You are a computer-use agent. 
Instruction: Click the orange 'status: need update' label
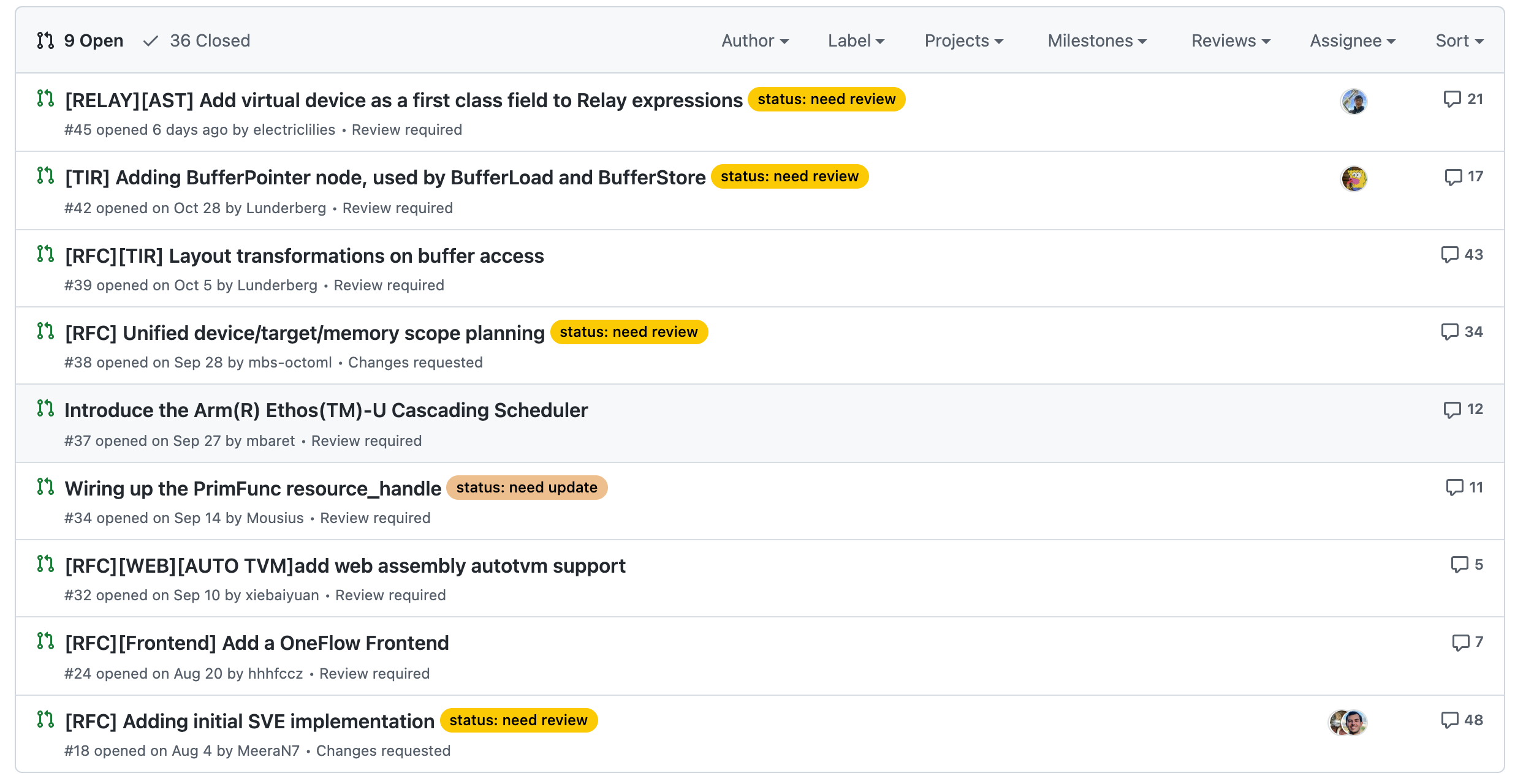pyautogui.click(x=526, y=488)
